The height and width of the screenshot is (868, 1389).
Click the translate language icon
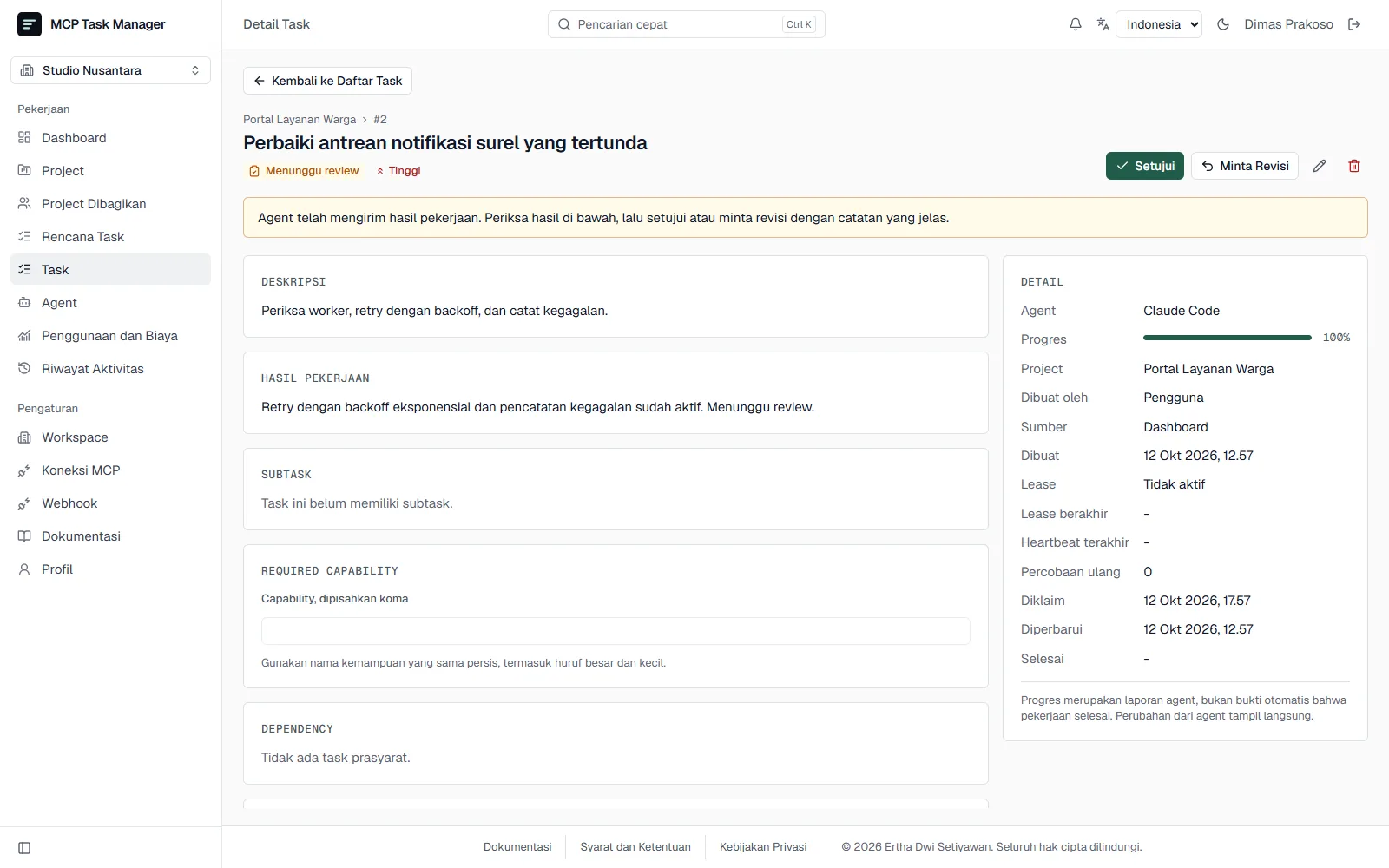click(x=1103, y=24)
